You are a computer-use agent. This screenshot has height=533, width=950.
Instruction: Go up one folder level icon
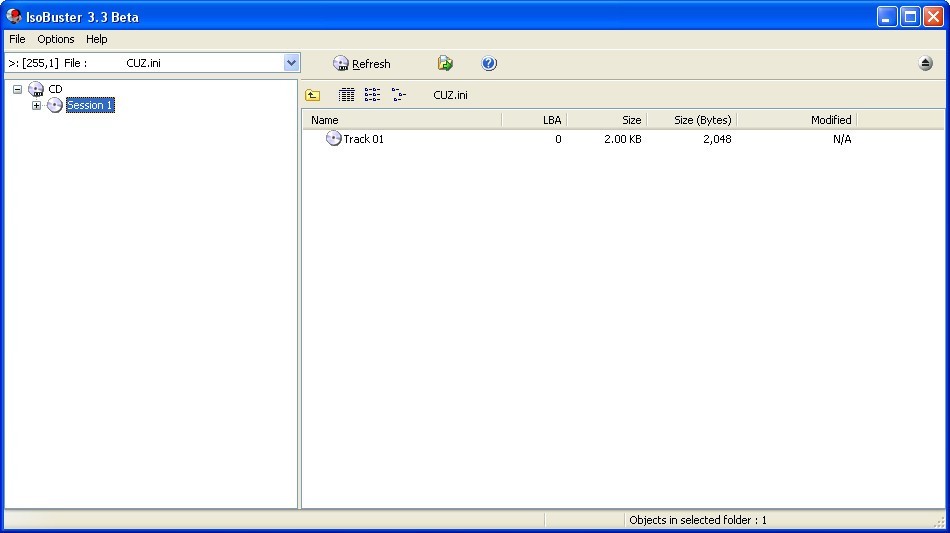[313, 94]
